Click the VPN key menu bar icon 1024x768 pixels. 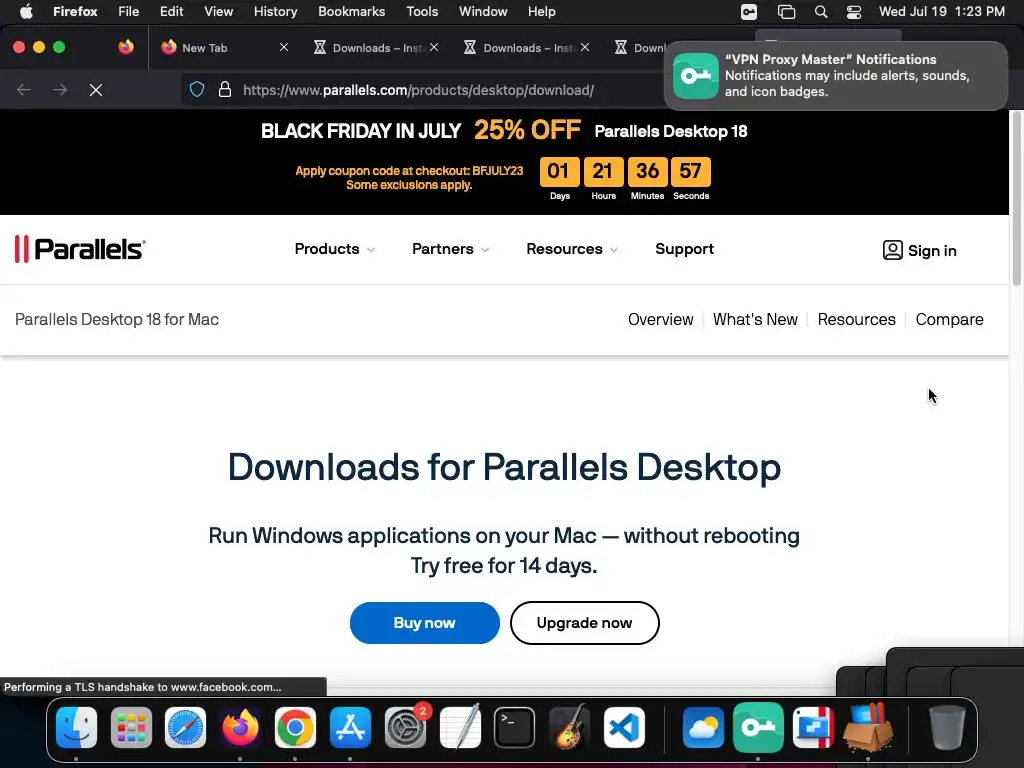click(x=749, y=12)
